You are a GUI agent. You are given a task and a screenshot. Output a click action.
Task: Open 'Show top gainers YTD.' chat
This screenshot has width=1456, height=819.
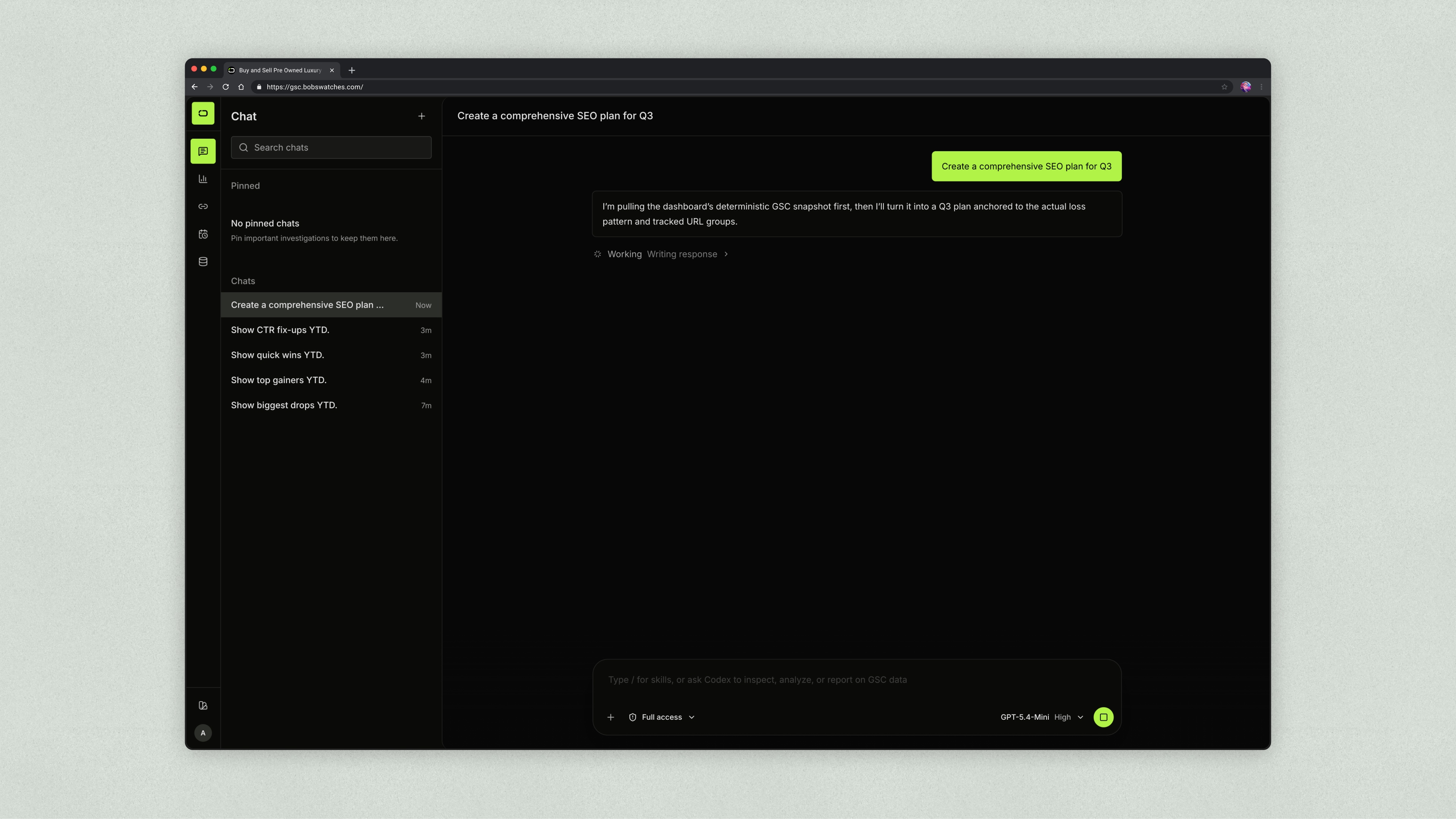pos(331,380)
